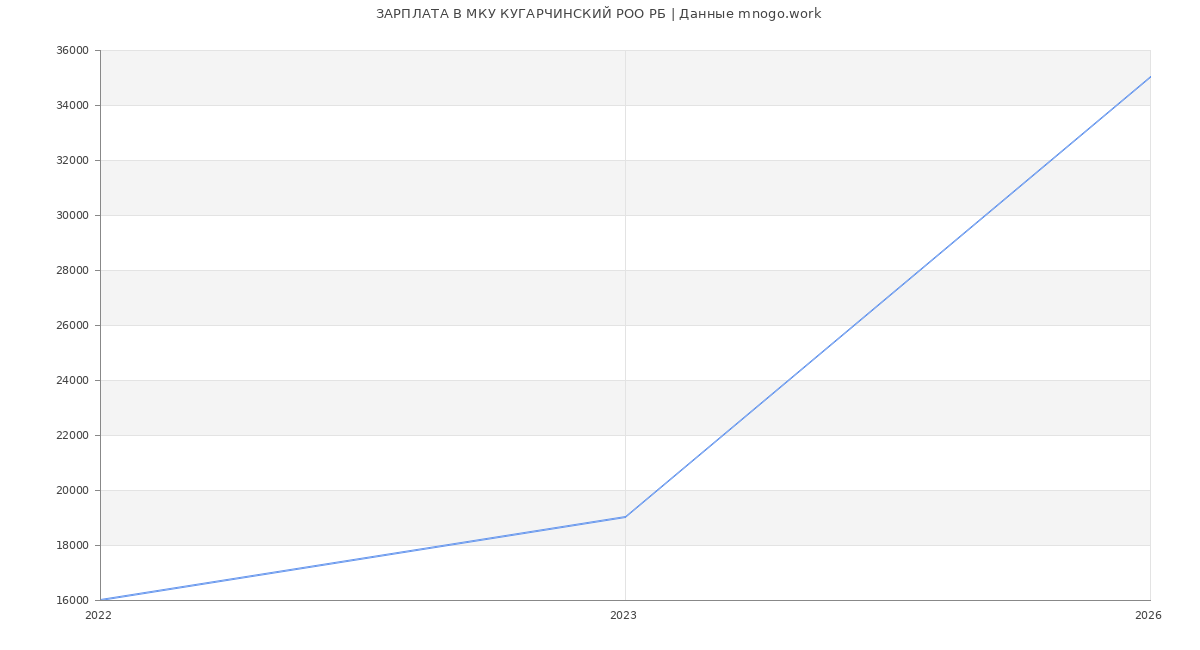Select the 34000 y-axis label

(74, 106)
